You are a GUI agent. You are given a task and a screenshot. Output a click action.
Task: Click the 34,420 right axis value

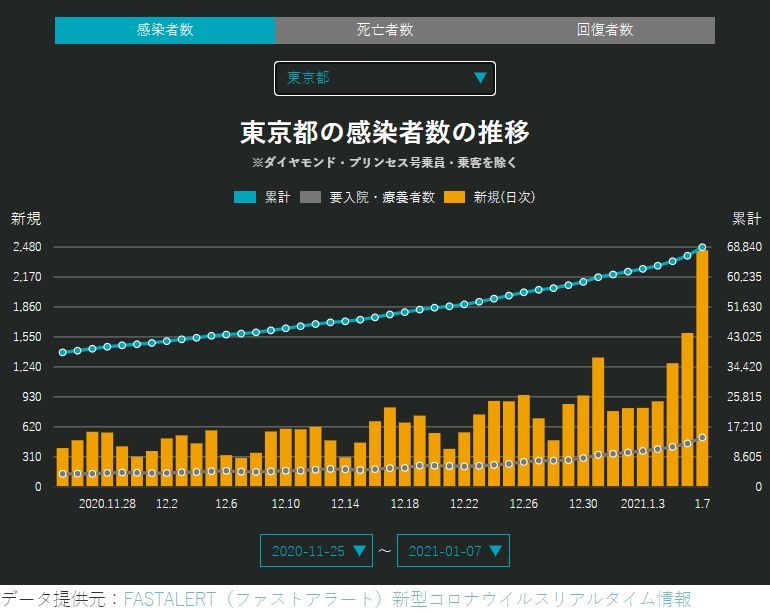pyautogui.click(x=744, y=367)
